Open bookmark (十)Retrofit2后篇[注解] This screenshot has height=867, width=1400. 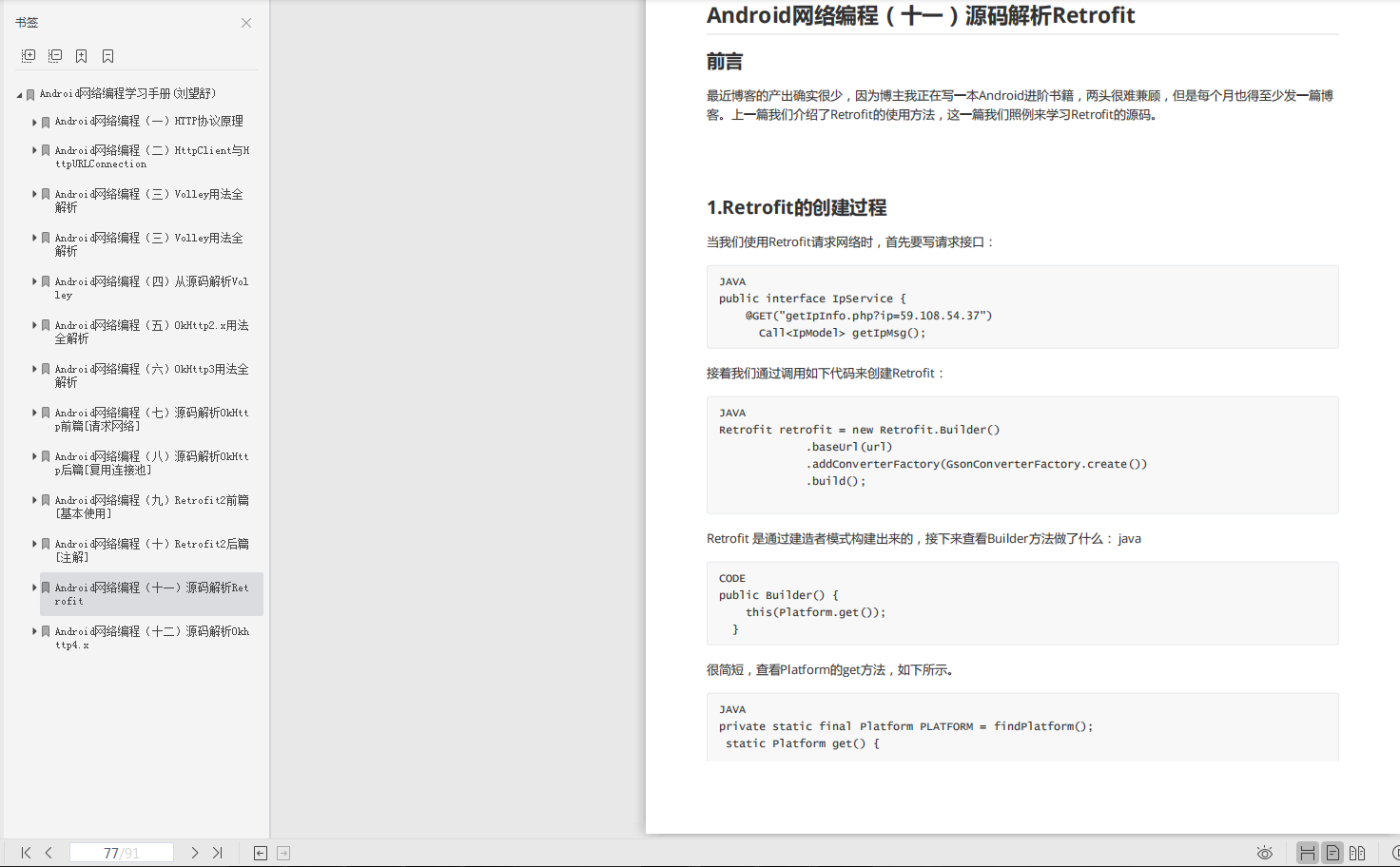(151, 550)
